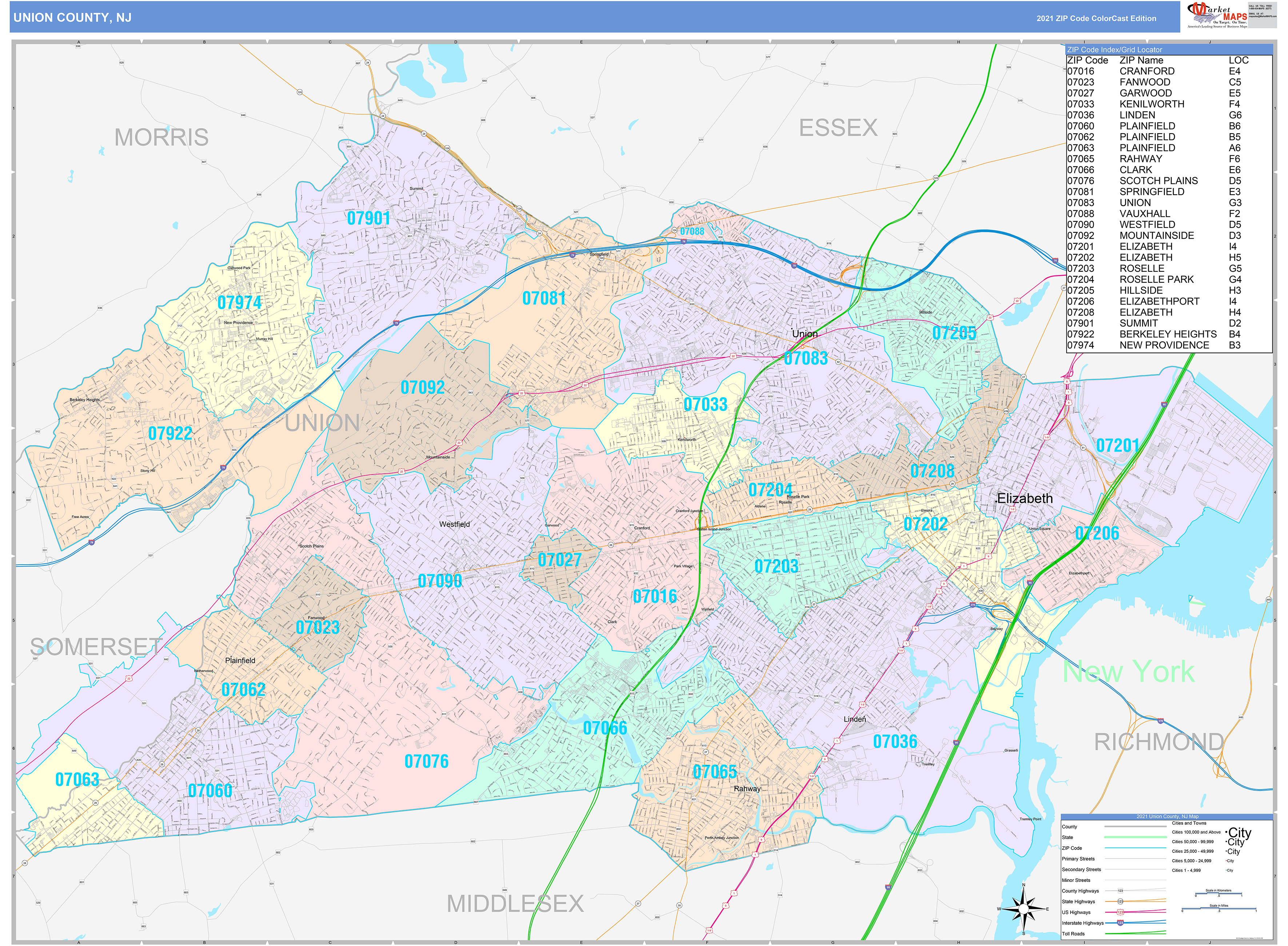Select ZIP code label 07076
Screen dimensions: 1288x946
coord(426,762)
